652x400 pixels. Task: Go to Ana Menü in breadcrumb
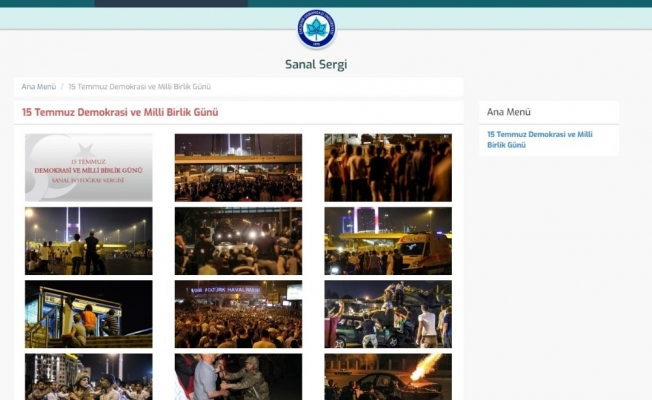tap(38, 87)
